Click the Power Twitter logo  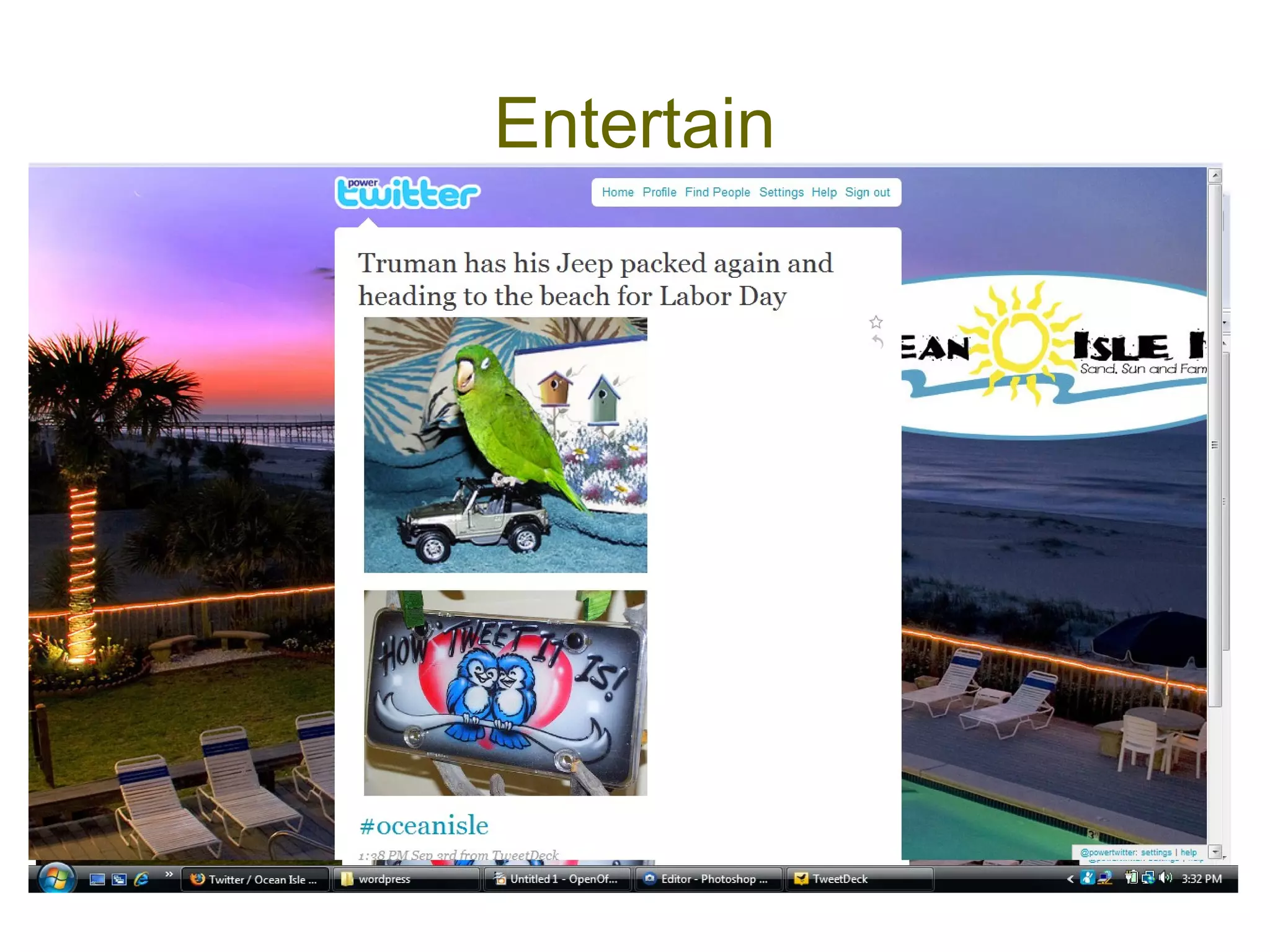407,193
